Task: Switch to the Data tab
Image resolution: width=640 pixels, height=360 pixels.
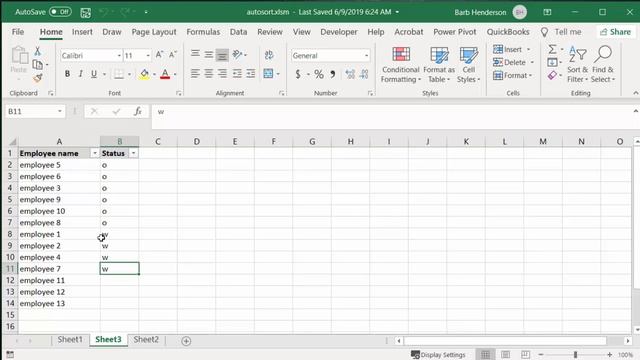Action: [x=238, y=32]
